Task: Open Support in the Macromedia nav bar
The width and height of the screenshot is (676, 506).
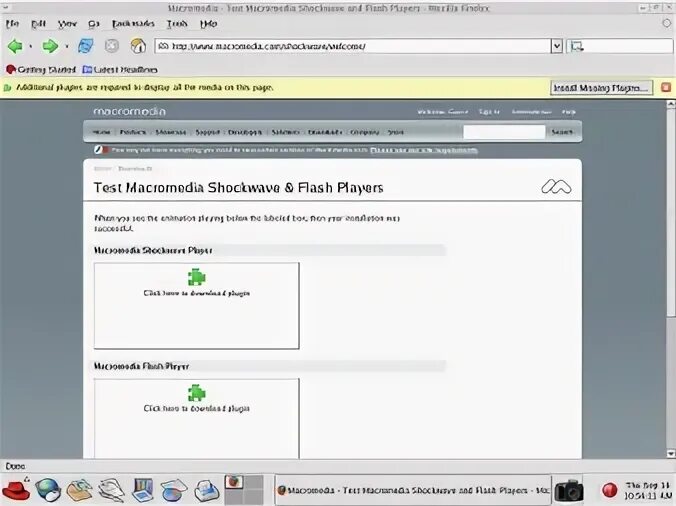Action: click(x=207, y=132)
